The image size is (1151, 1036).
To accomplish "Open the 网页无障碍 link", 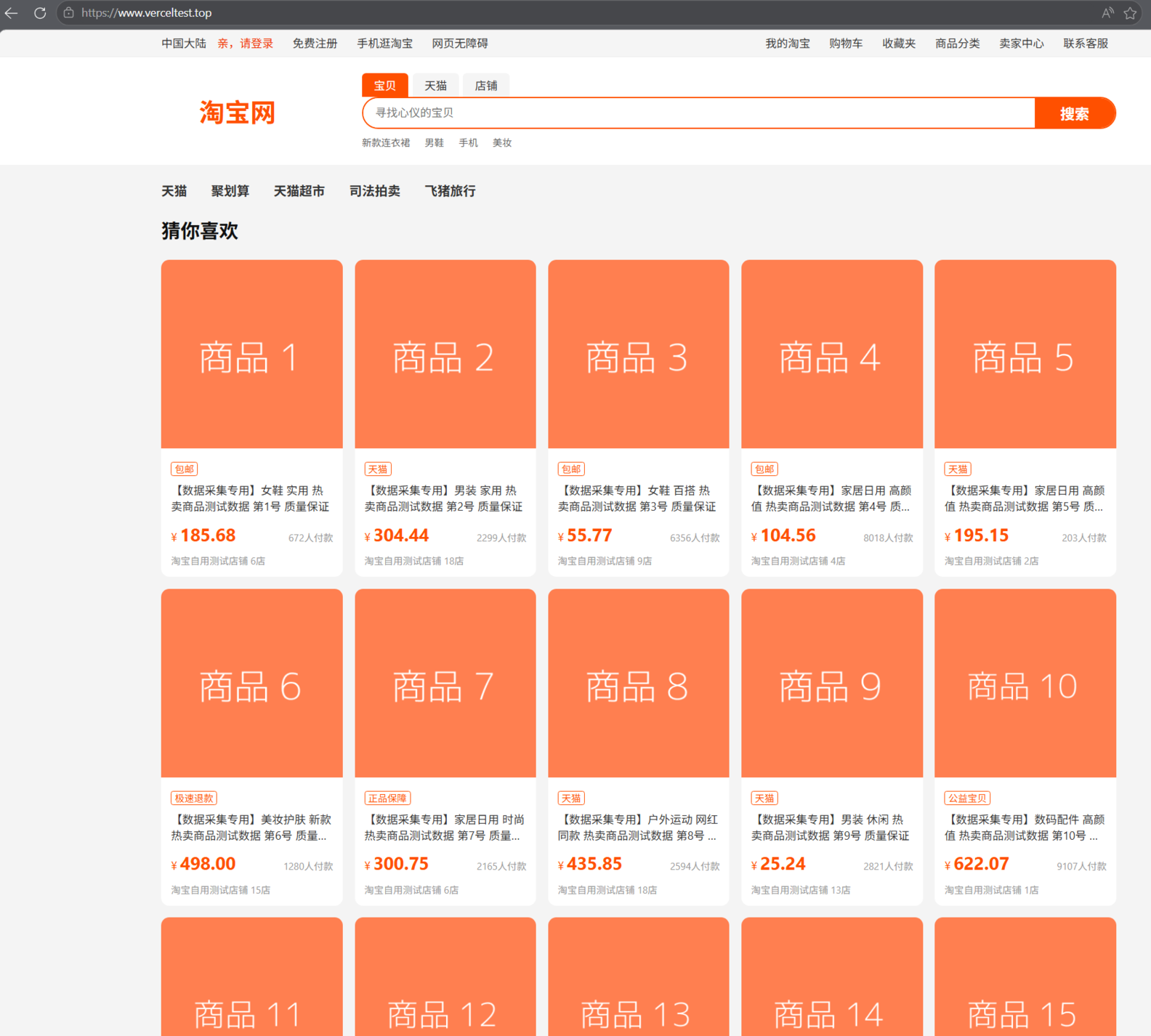I will [x=460, y=44].
